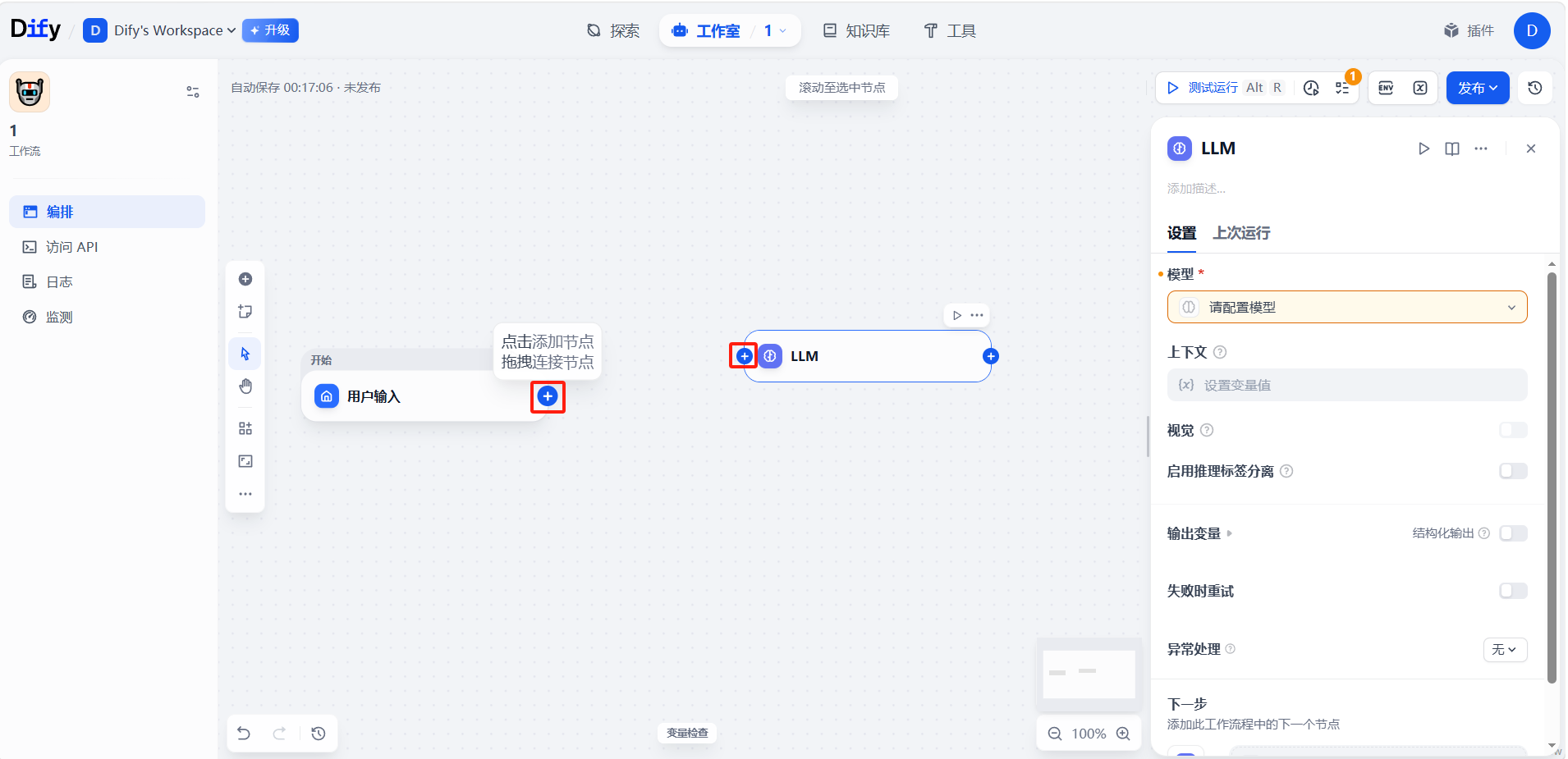Enable the 视觉 vision toggle
Image resolution: width=1568 pixels, height=759 pixels.
1512,430
